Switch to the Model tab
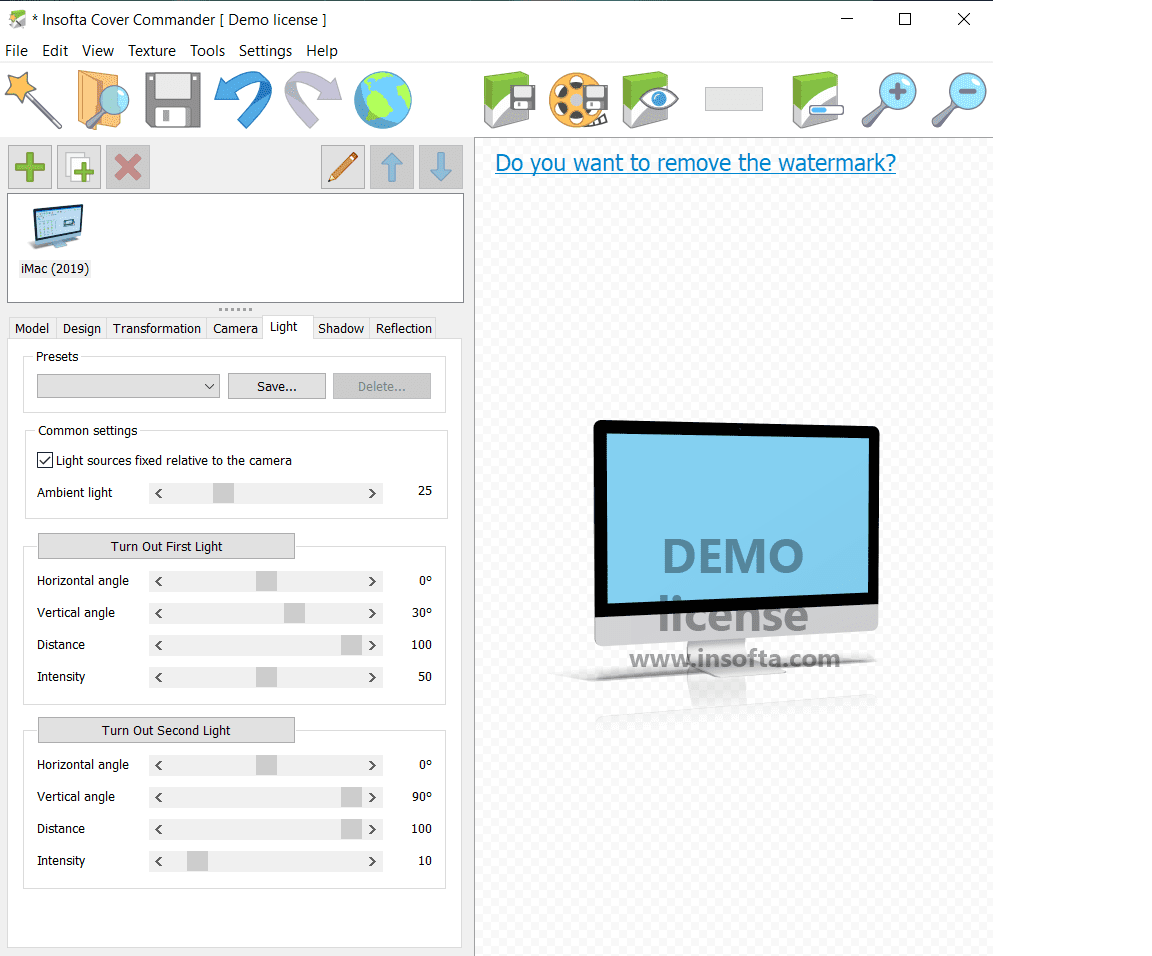Screen dimensions: 1152x956 (32, 328)
